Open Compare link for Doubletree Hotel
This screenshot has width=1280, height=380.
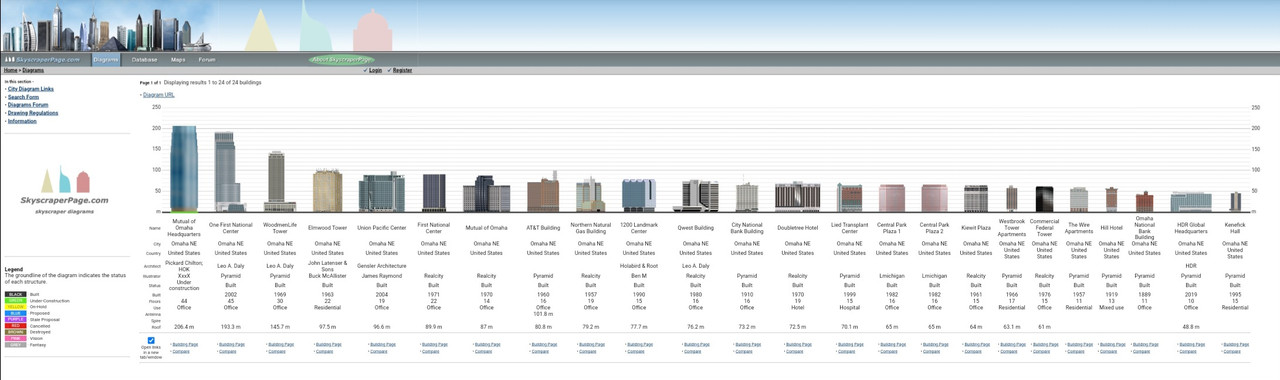coord(795,351)
